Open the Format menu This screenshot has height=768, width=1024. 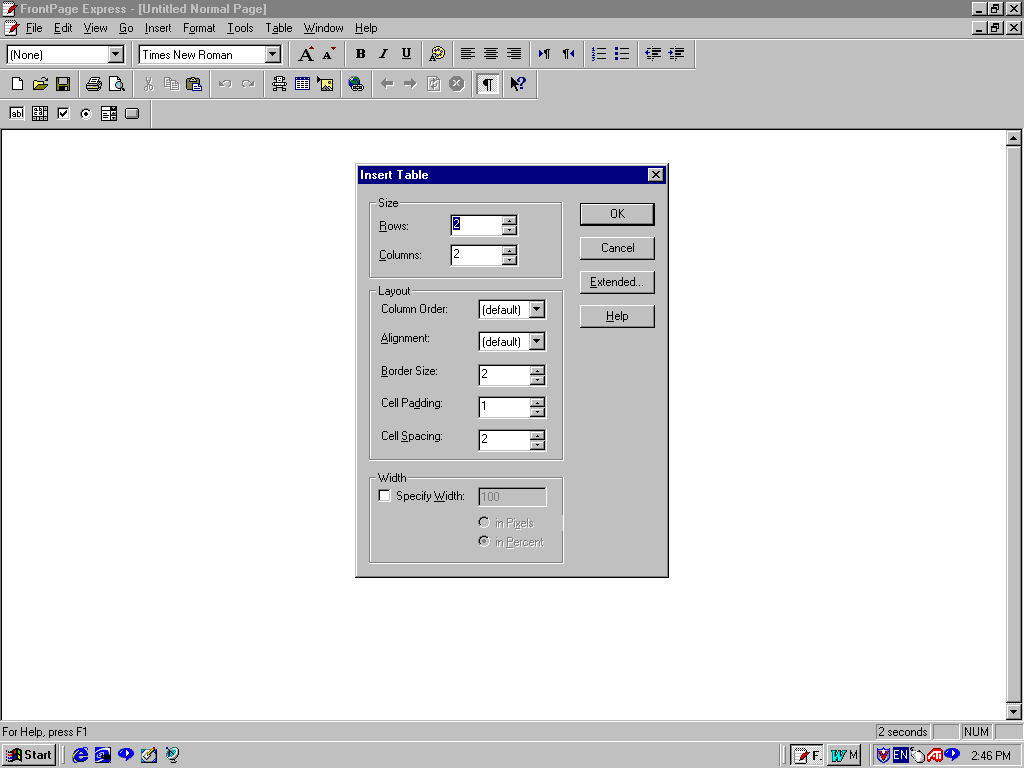tap(199, 28)
